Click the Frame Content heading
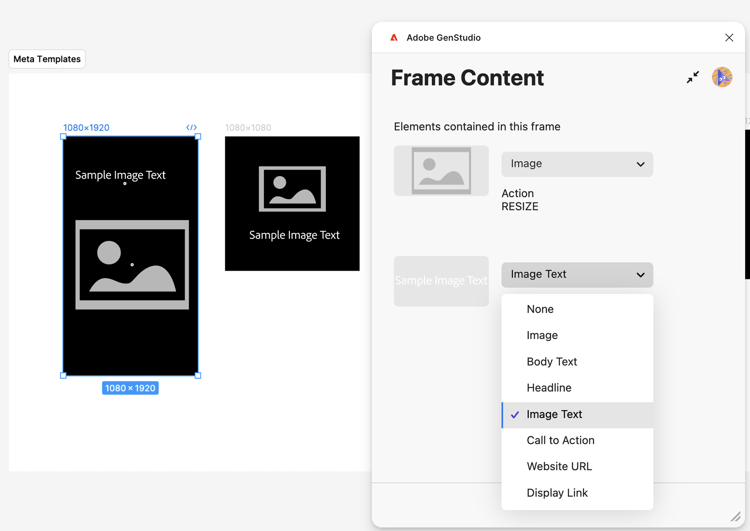This screenshot has width=750, height=531. (467, 78)
